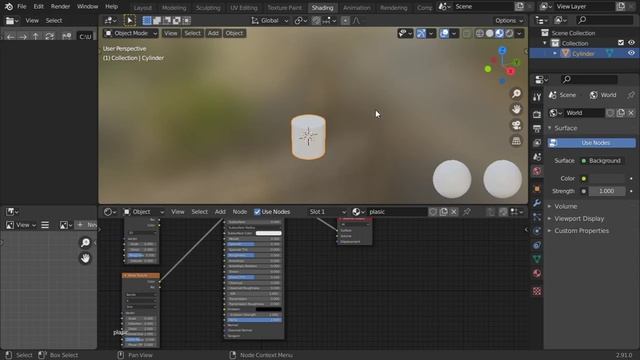
Task: Toggle viewport gizmos display
Action: tap(421, 33)
